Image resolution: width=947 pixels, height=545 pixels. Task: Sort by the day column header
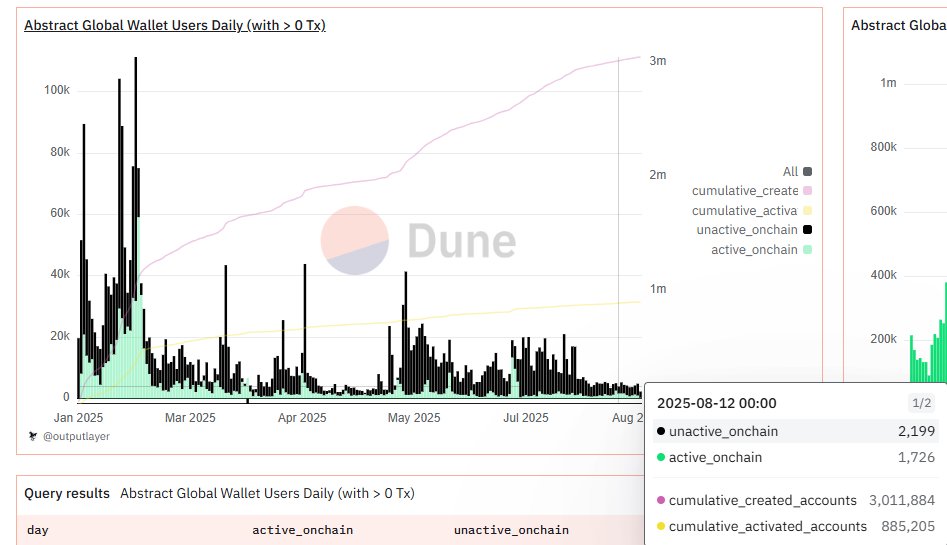(x=37, y=530)
